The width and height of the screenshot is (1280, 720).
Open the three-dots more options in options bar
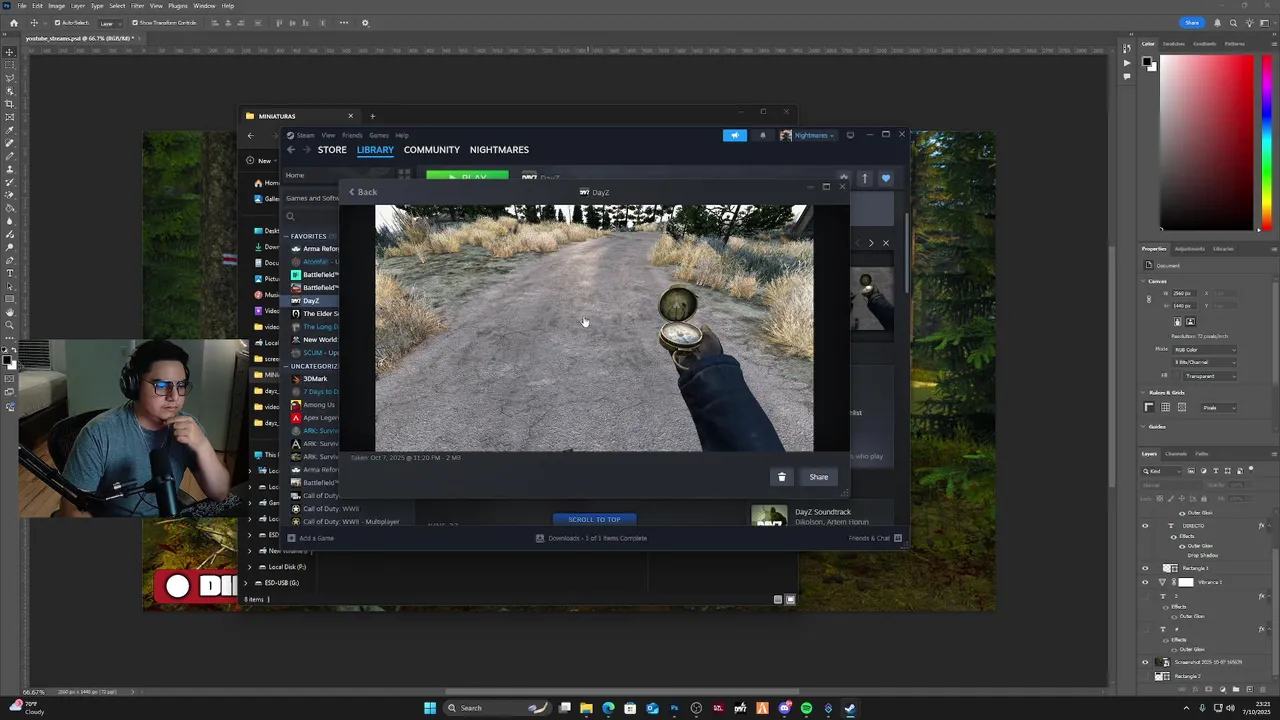coord(344,23)
